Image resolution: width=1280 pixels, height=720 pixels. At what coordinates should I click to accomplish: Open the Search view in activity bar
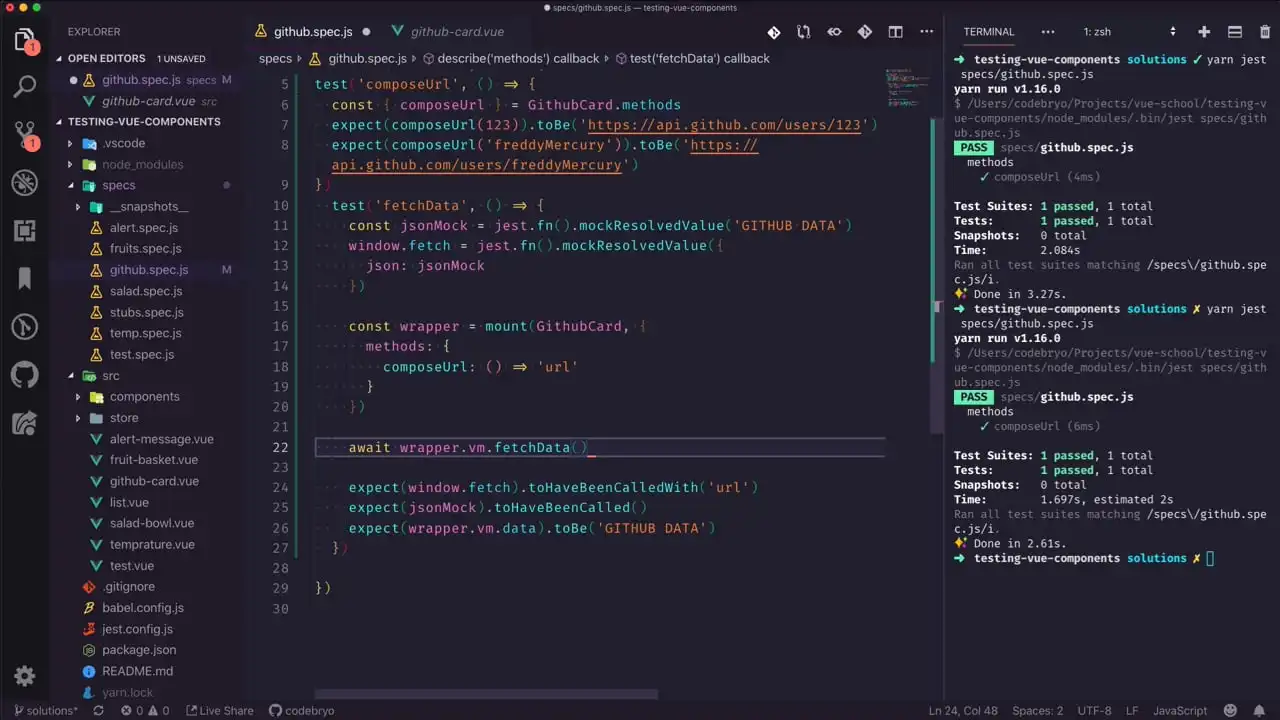point(25,87)
